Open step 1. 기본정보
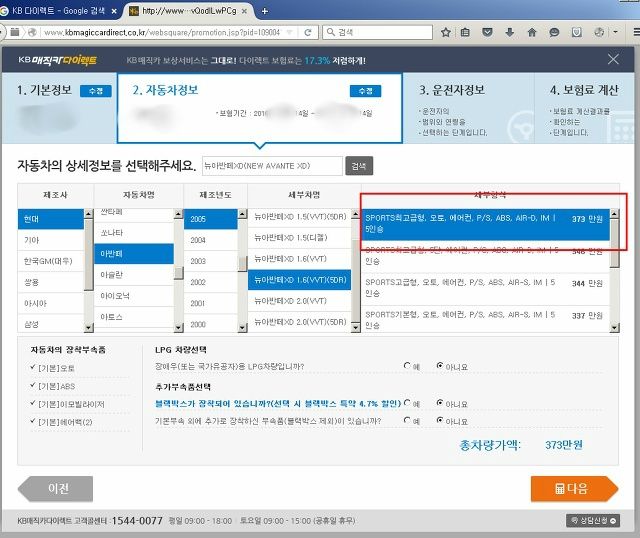The height and width of the screenshot is (538, 640). pyautogui.click(x=44, y=90)
